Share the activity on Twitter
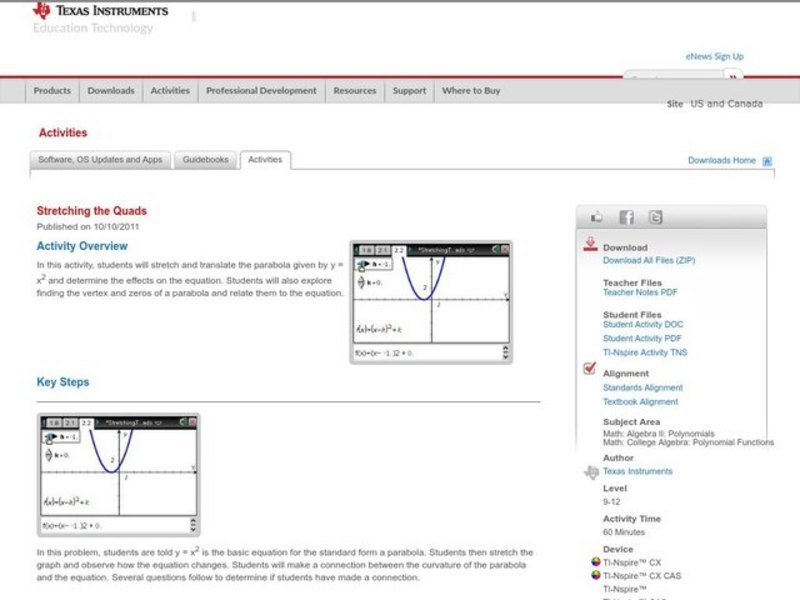 pyautogui.click(x=655, y=217)
